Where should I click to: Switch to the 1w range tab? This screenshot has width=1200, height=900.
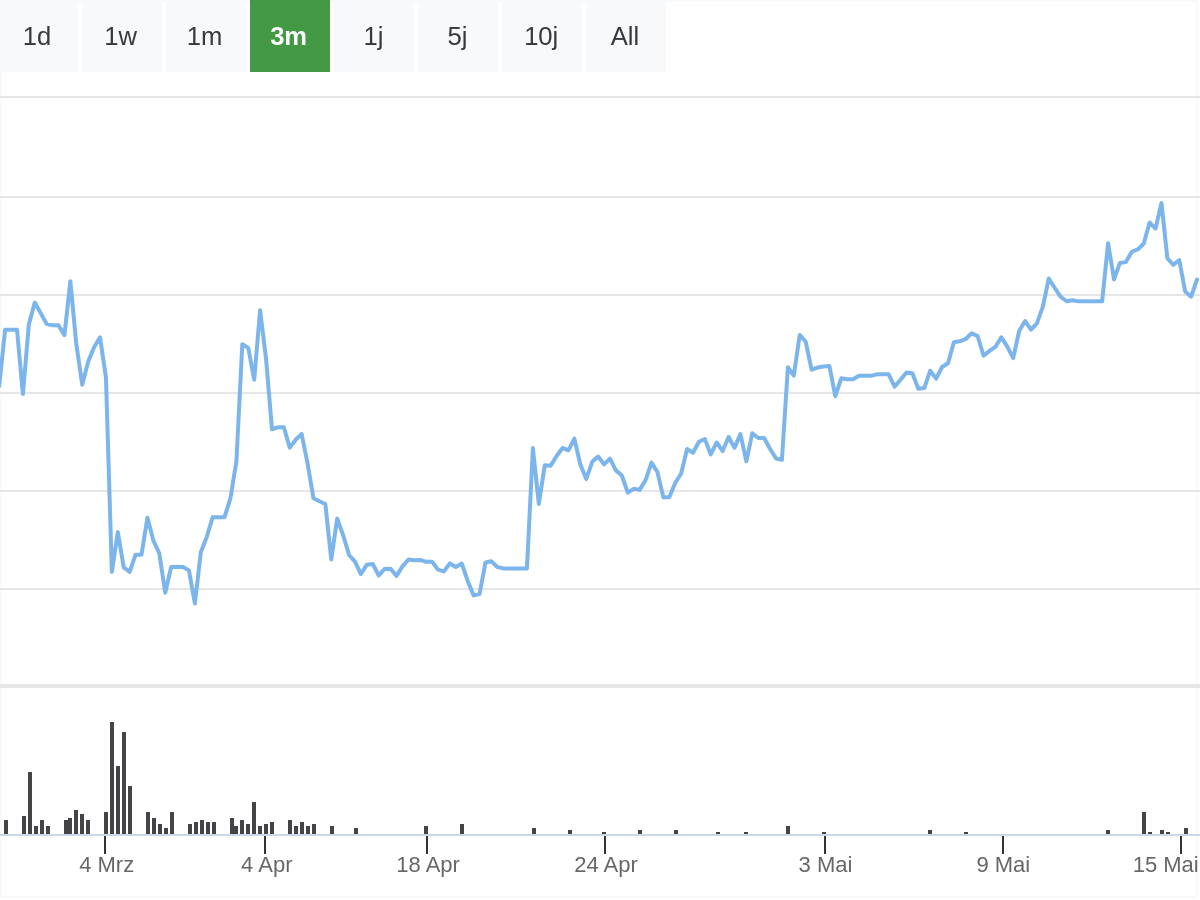[x=121, y=36]
